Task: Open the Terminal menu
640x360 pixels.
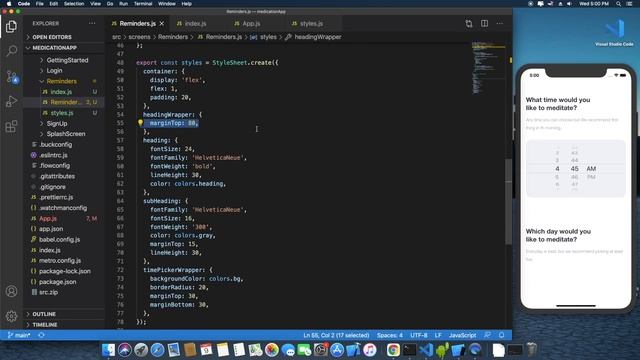Action: tap(143, 4)
